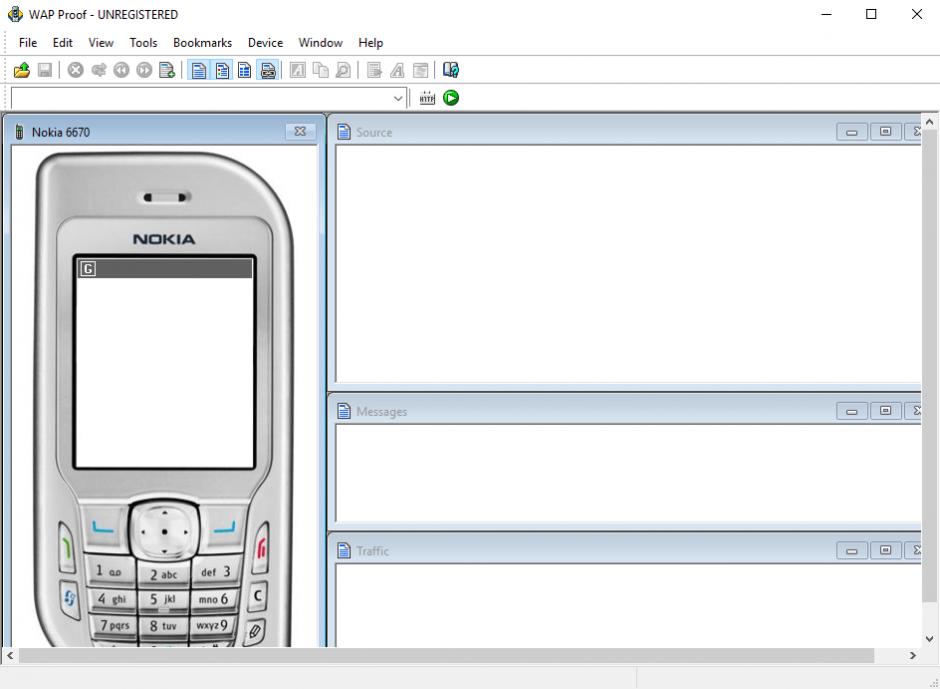Toggle the second colored-list page view icon
The image size is (940, 689).
pos(222,70)
